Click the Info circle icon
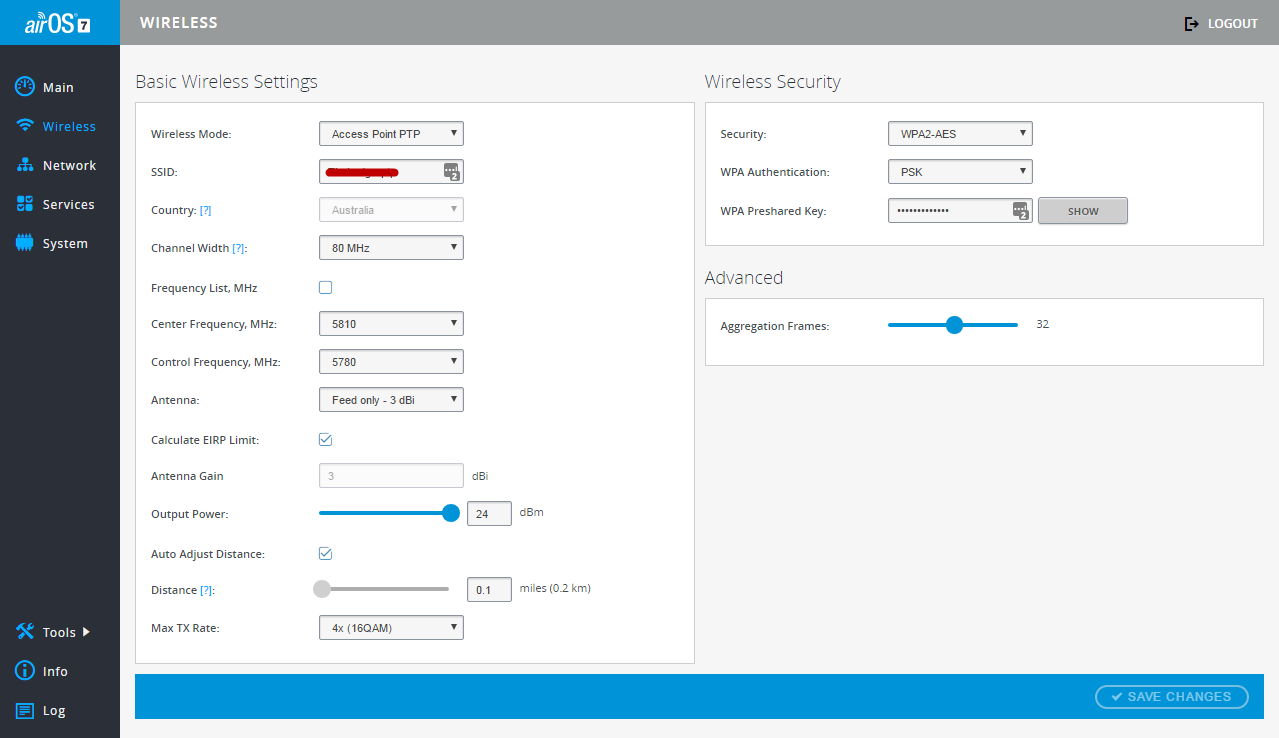This screenshot has height=738, width=1279. click(x=25, y=671)
